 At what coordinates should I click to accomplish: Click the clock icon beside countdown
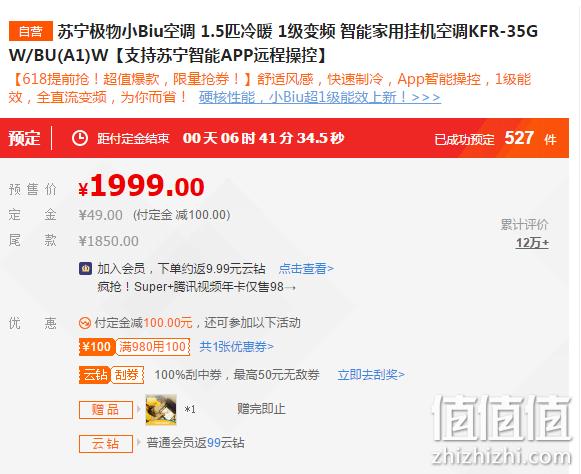point(80,138)
